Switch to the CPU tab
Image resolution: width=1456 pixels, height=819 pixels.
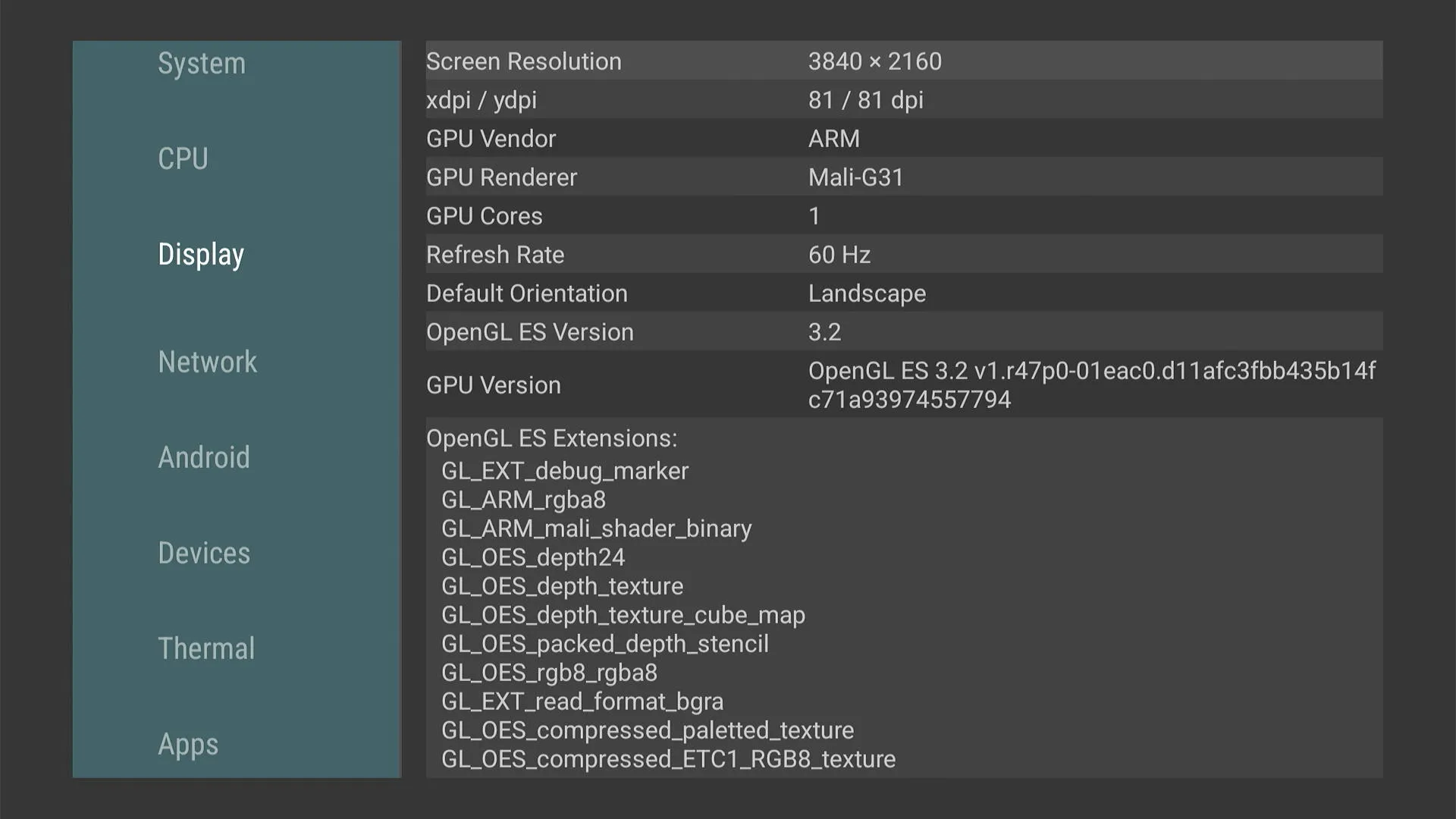(x=183, y=159)
